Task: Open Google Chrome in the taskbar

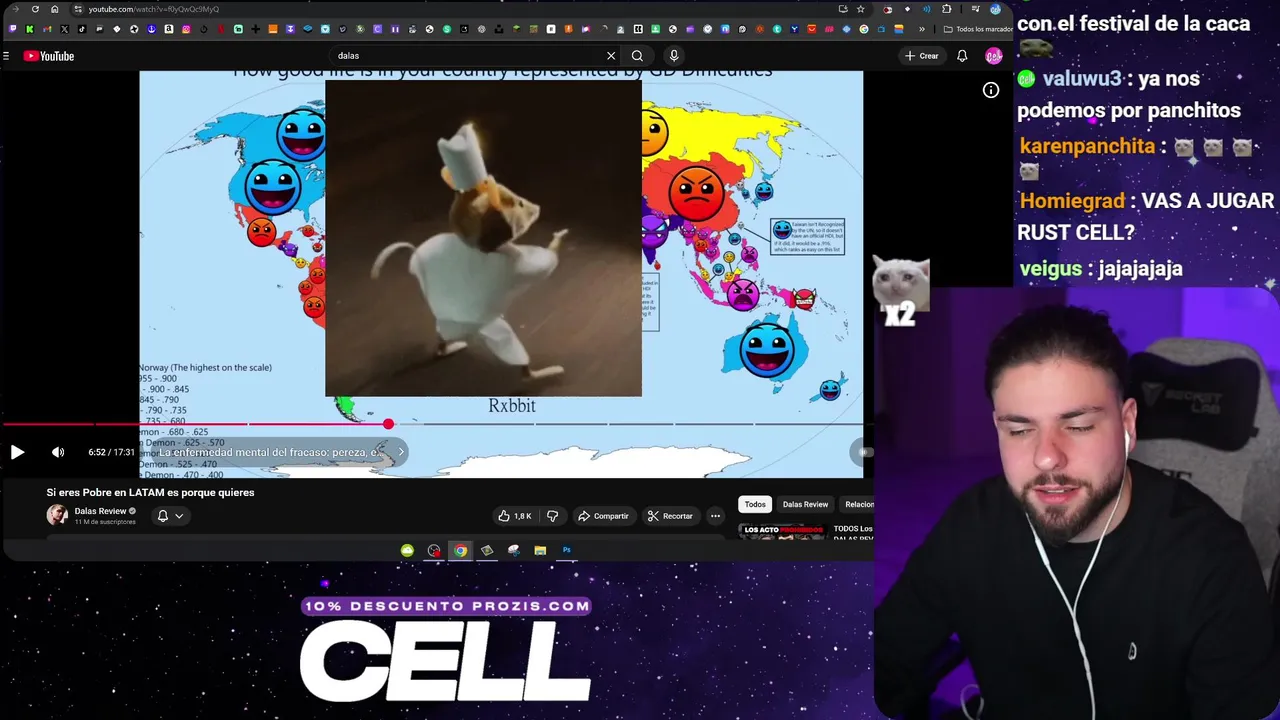Action: pos(460,550)
